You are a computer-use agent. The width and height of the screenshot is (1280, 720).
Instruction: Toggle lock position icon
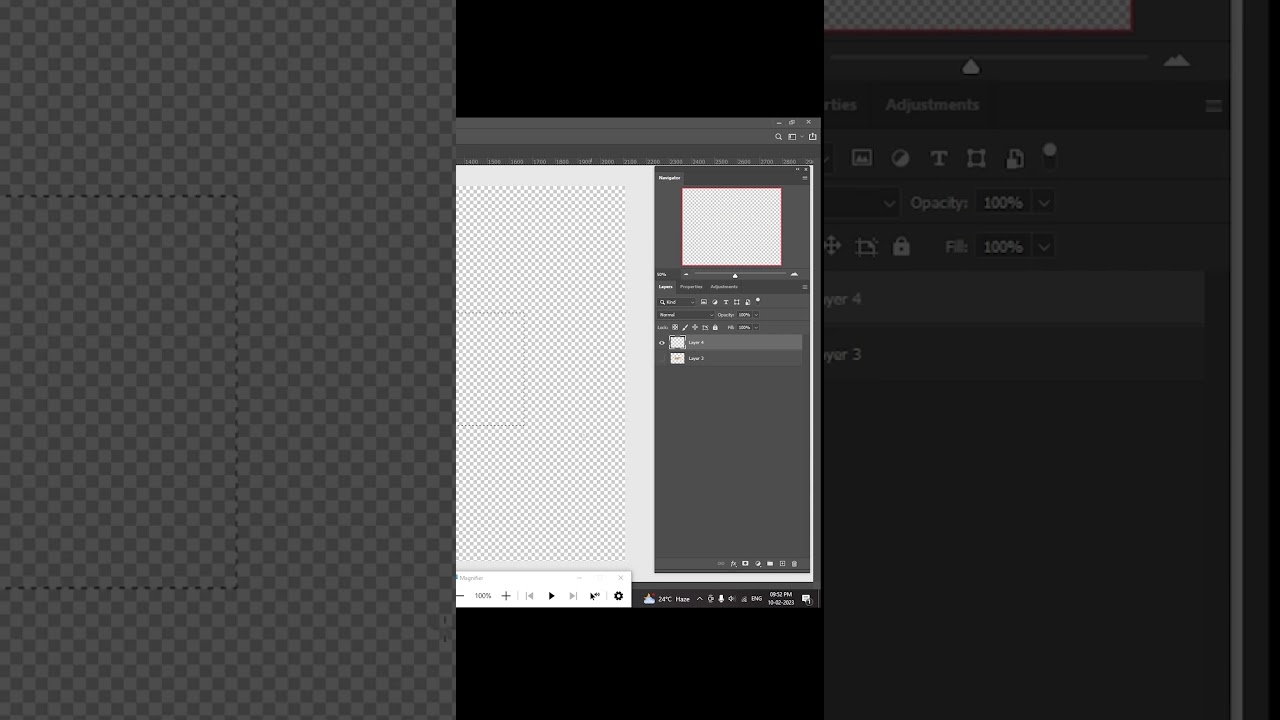tap(695, 327)
